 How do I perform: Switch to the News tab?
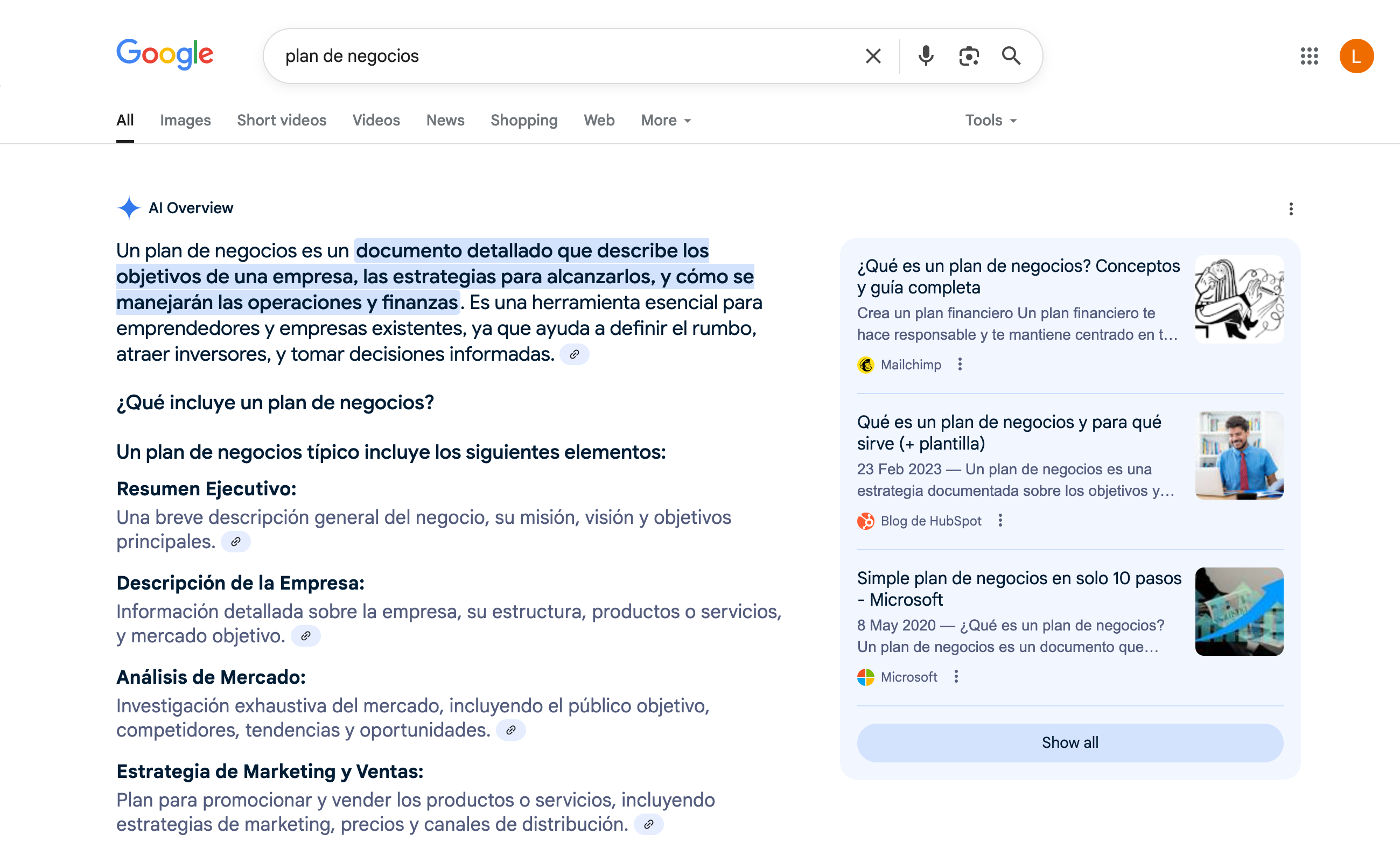(445, 121)
